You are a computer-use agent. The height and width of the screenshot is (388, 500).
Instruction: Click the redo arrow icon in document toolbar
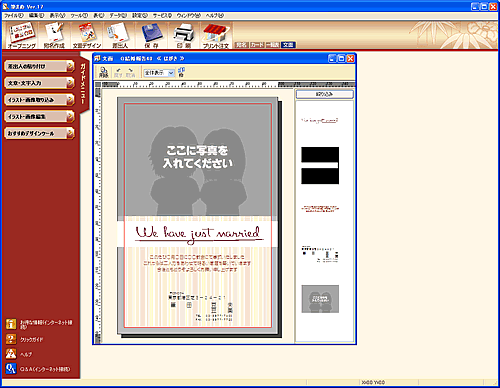[131, 72]
